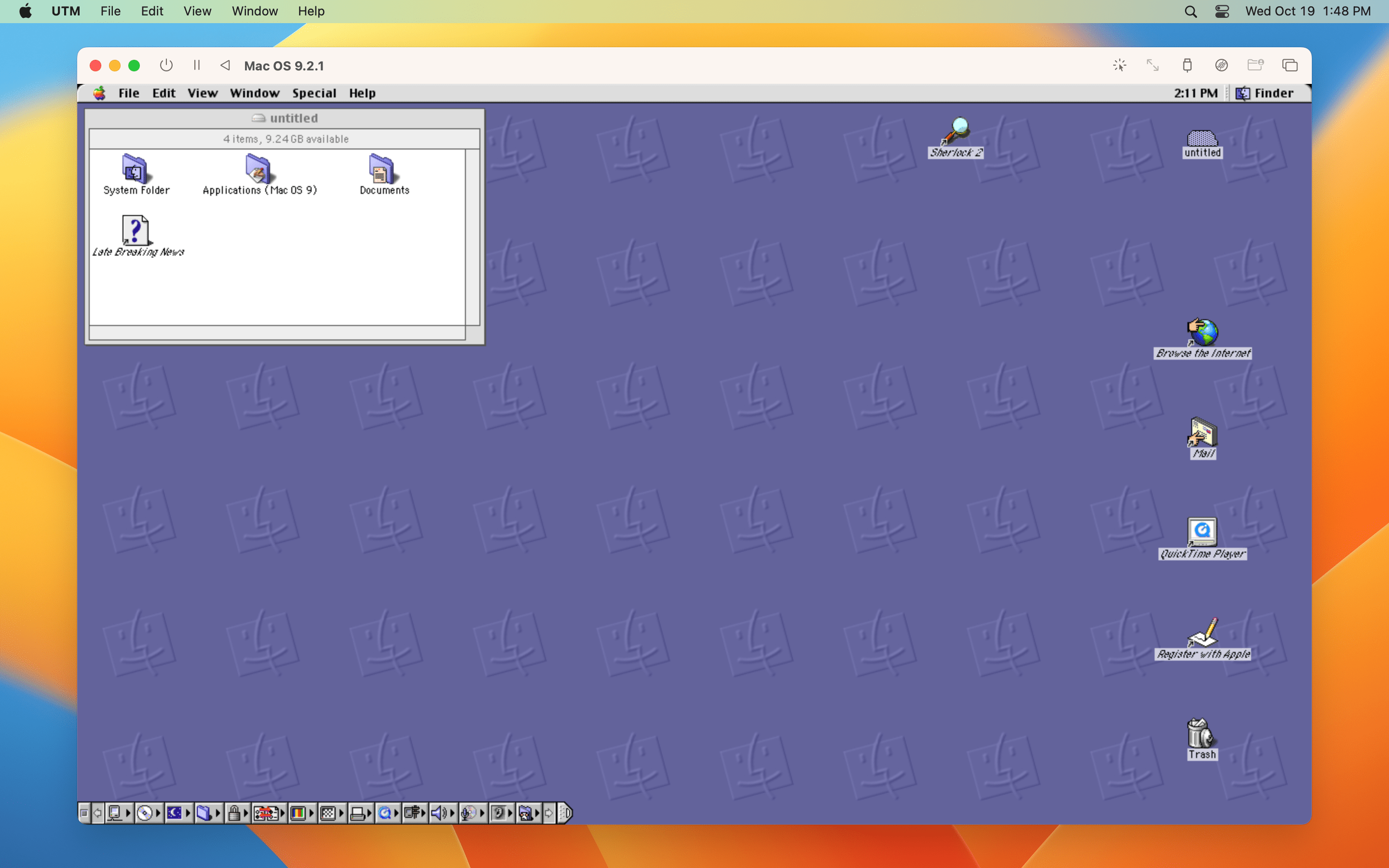Open the Web Sharing strip module
Image resolution: width=1389 pixels, height=868 pixels.
coord(529,813)
